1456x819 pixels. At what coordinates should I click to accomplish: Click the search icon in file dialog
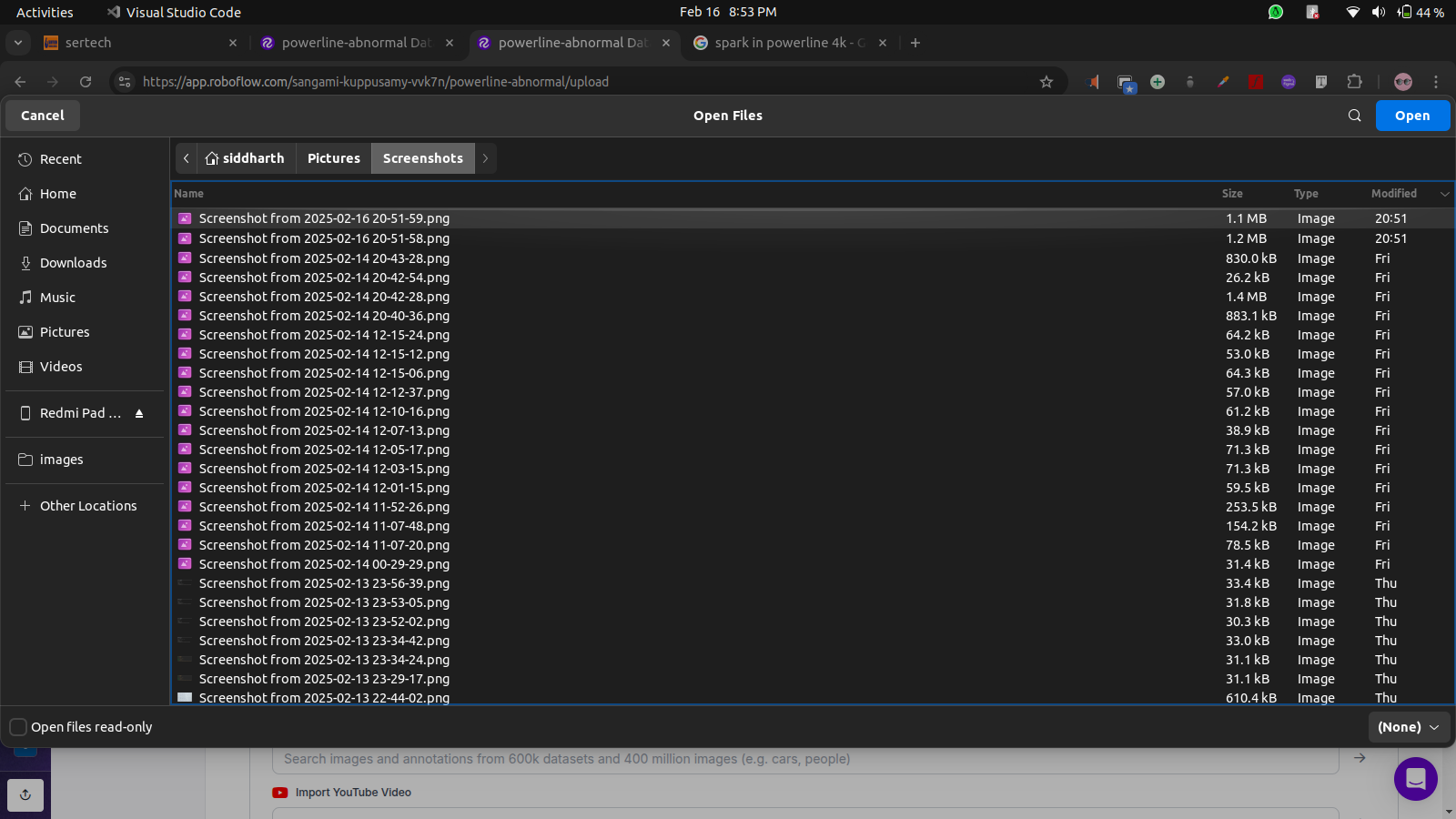pos(1354,116)
